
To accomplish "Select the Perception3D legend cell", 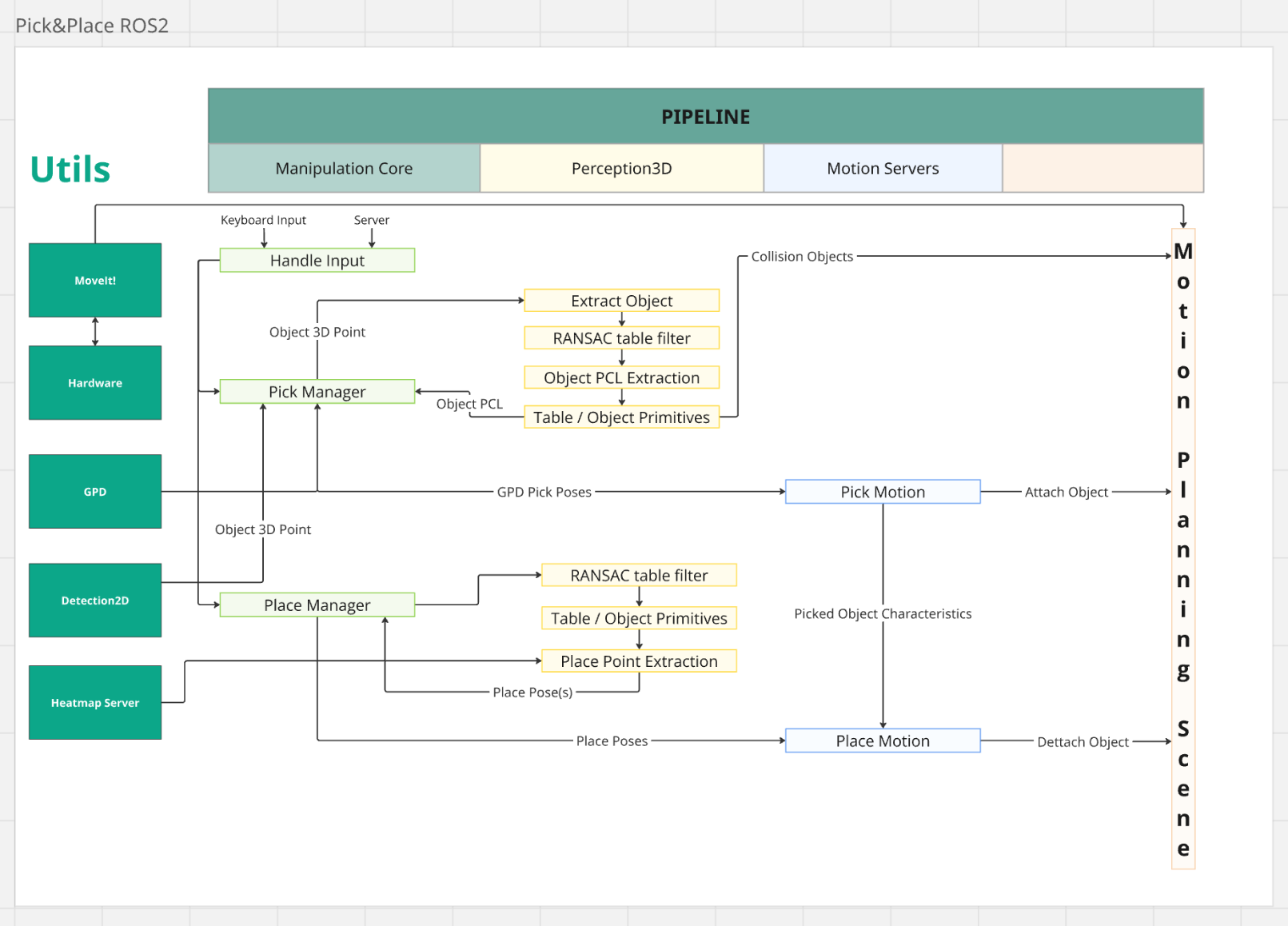I will click(x=621, y=169).
